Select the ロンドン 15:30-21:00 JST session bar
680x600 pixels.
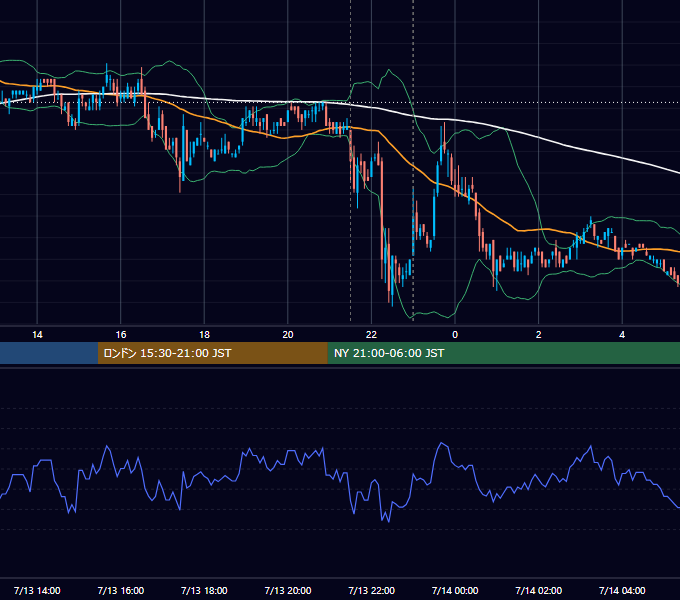coord(212,353)
